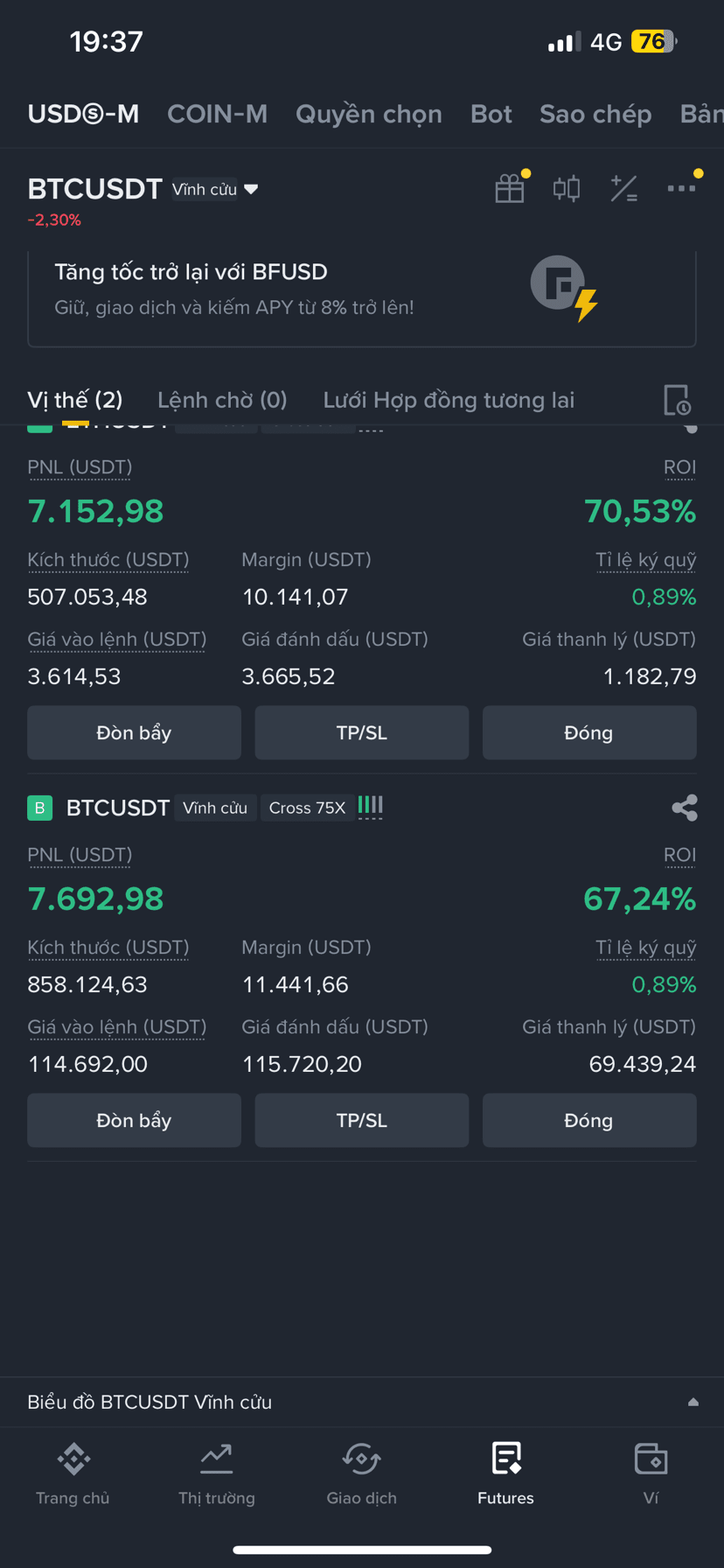Screen dimensions: 724x1568
Task: Switch to COIN-M tab
Action: pyautogui.click(x=217, y=114)
